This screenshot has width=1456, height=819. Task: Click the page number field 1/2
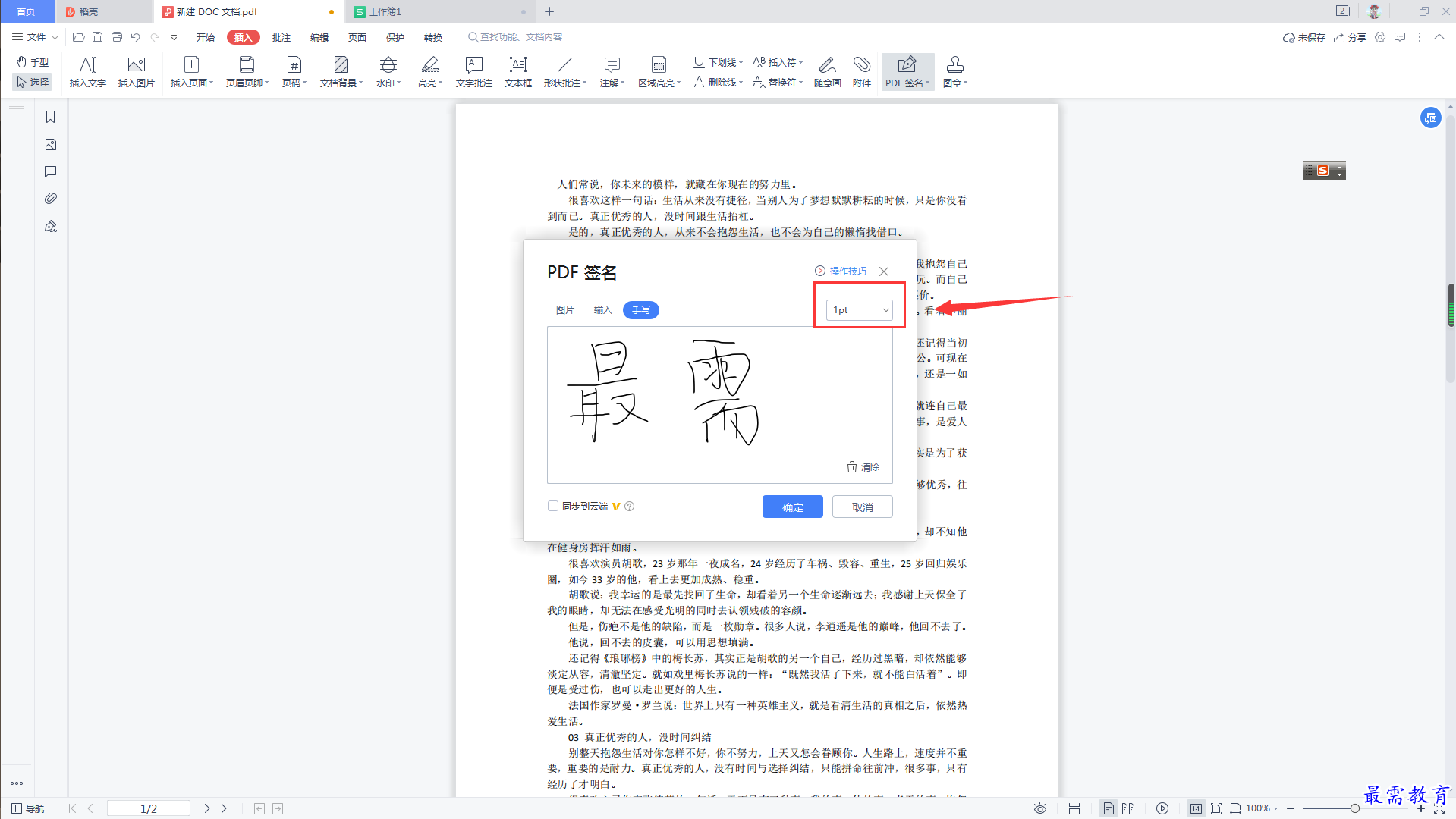coord(149,808)
